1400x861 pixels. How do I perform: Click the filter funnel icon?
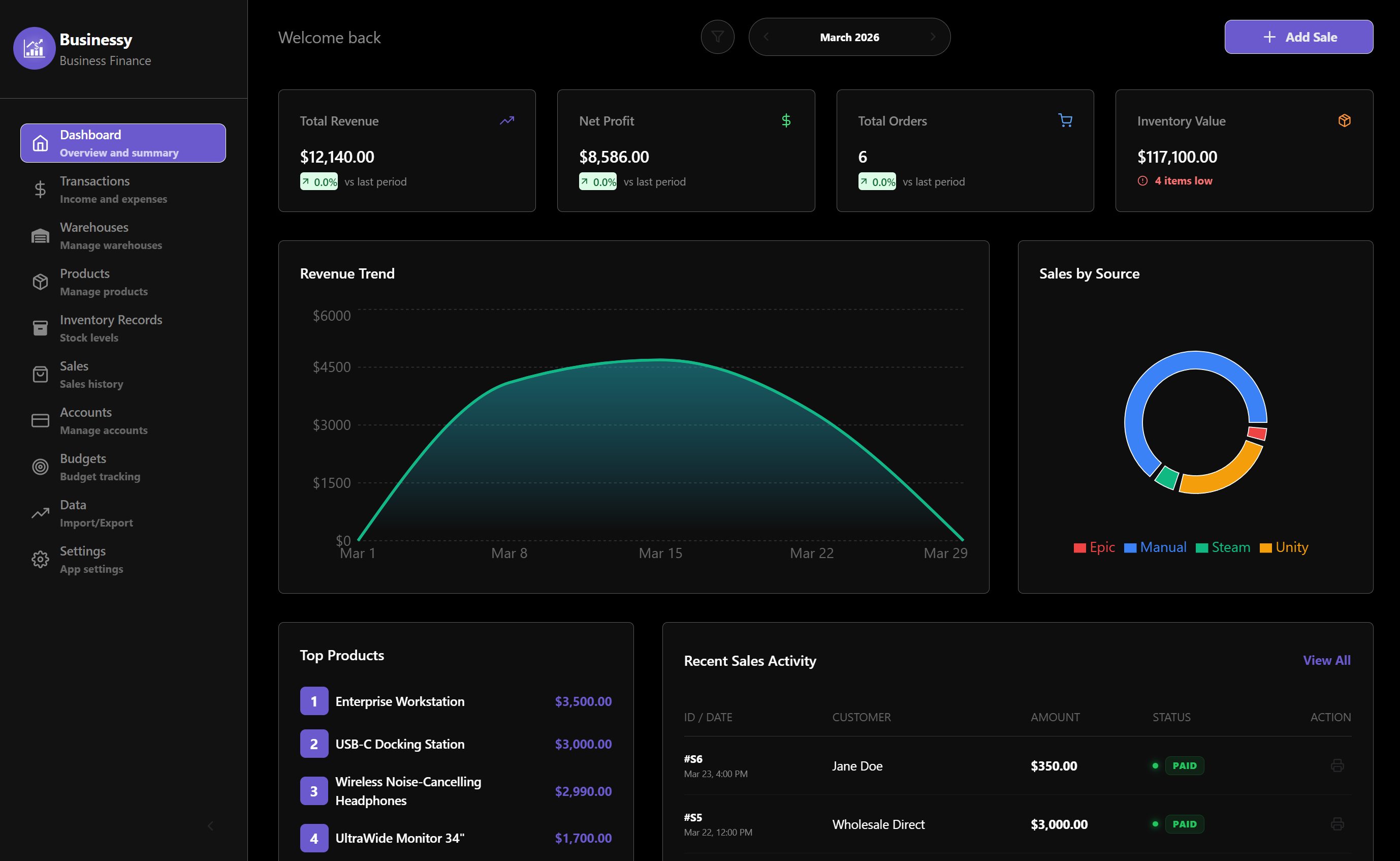[x=717, y=37]
